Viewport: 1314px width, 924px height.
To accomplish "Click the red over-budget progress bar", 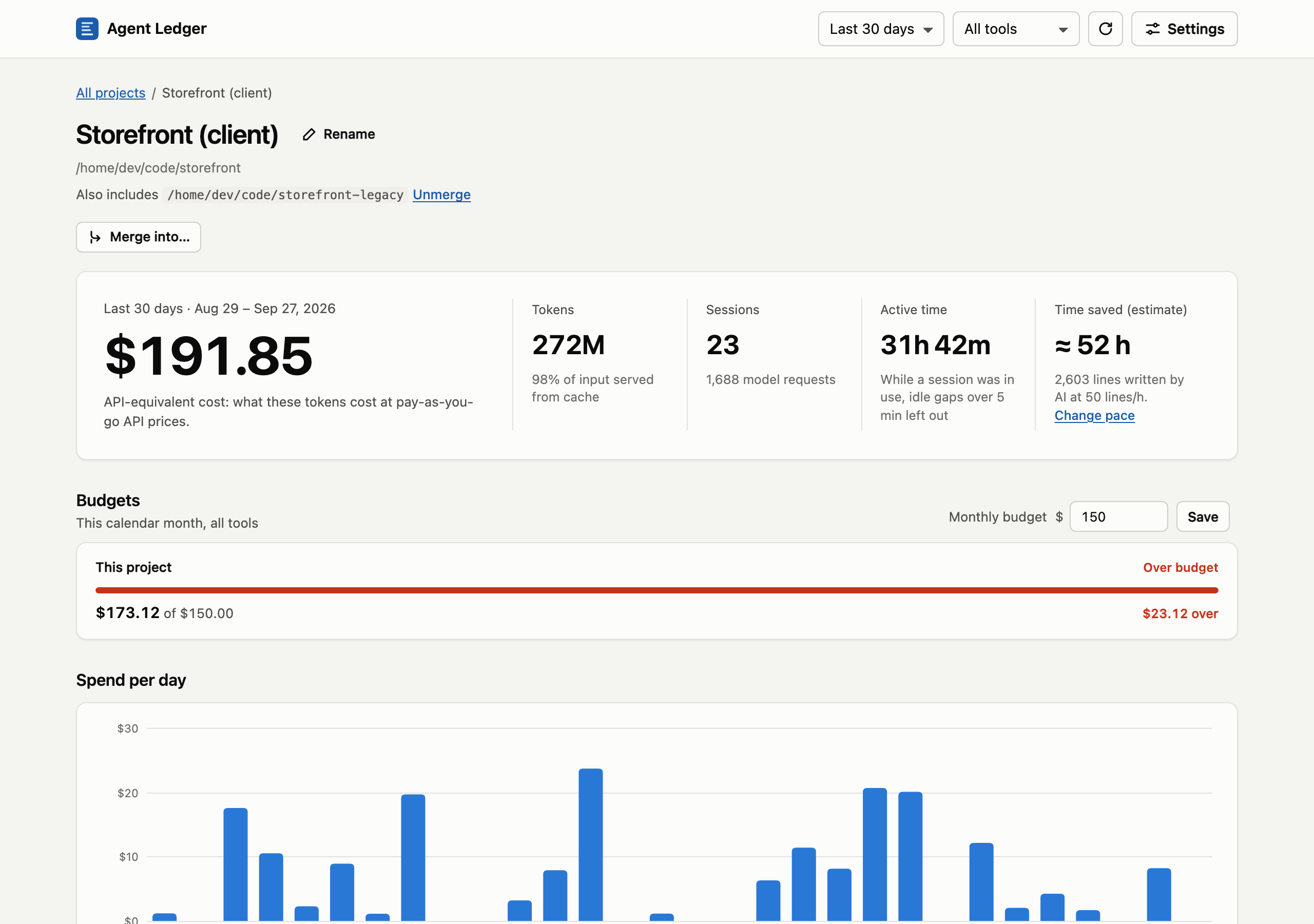I will pos(656,590).
